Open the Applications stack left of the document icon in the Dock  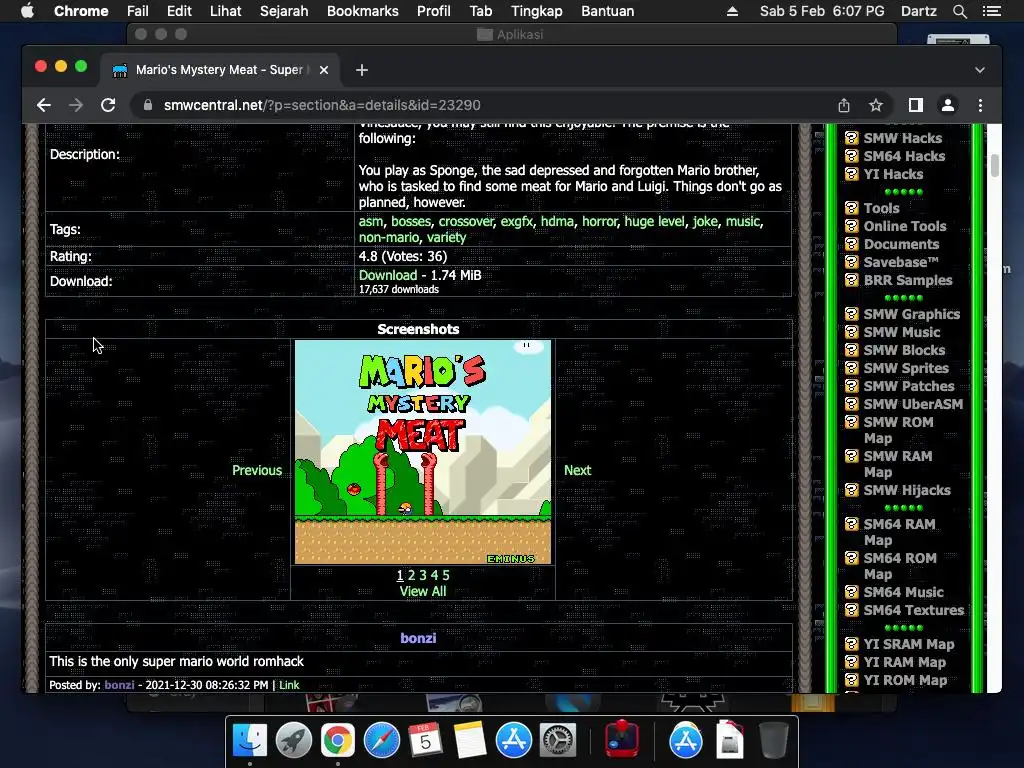pos(686,741)
